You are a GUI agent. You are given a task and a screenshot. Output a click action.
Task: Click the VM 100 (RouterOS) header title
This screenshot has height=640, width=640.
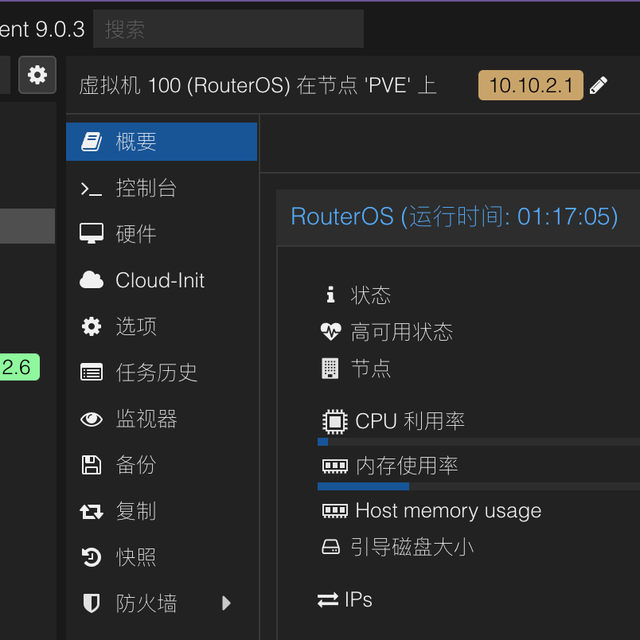pyautogui.click(x=258, y=86)
